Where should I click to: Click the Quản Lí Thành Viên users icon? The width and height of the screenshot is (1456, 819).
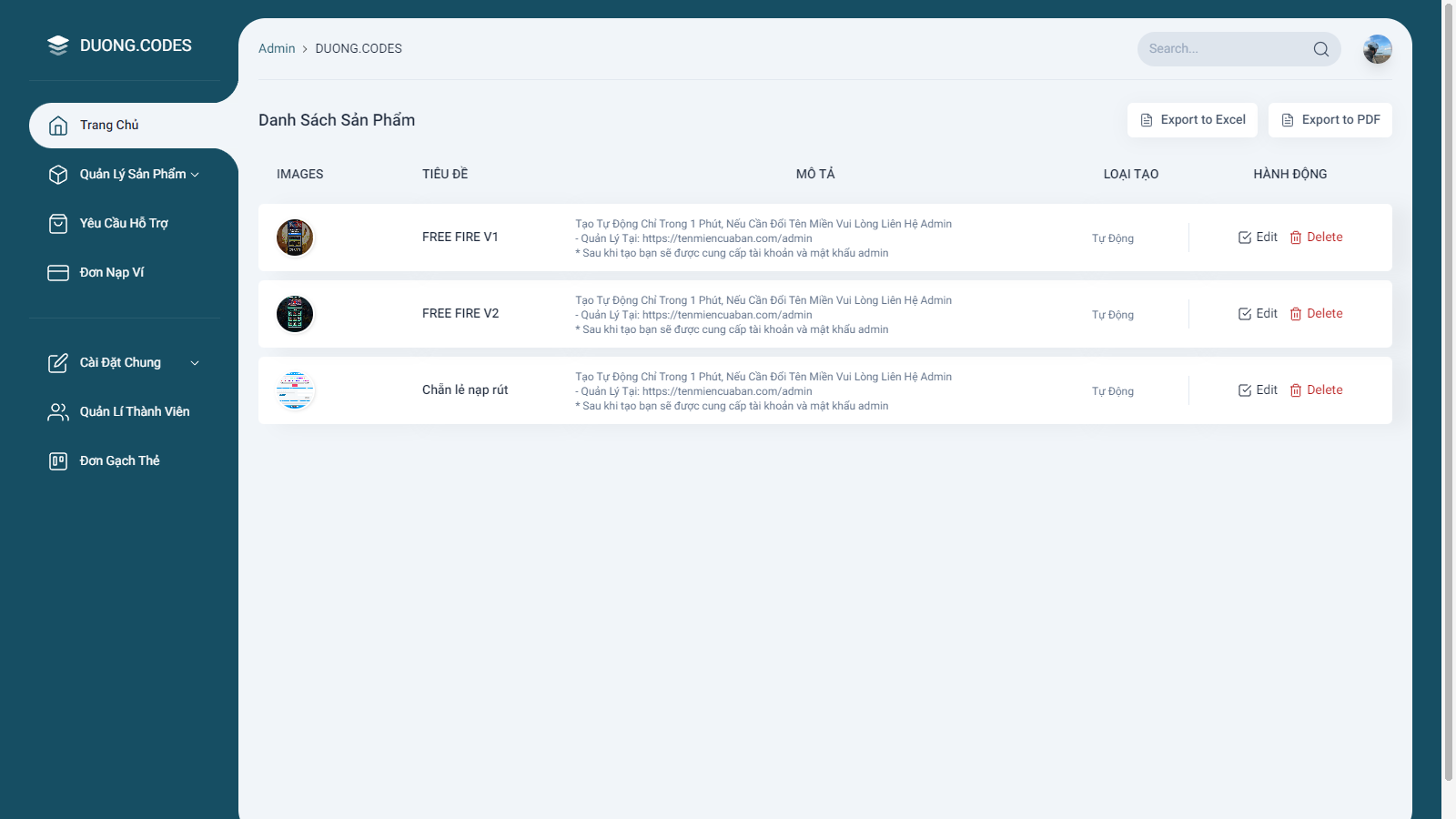click(58, 412)
